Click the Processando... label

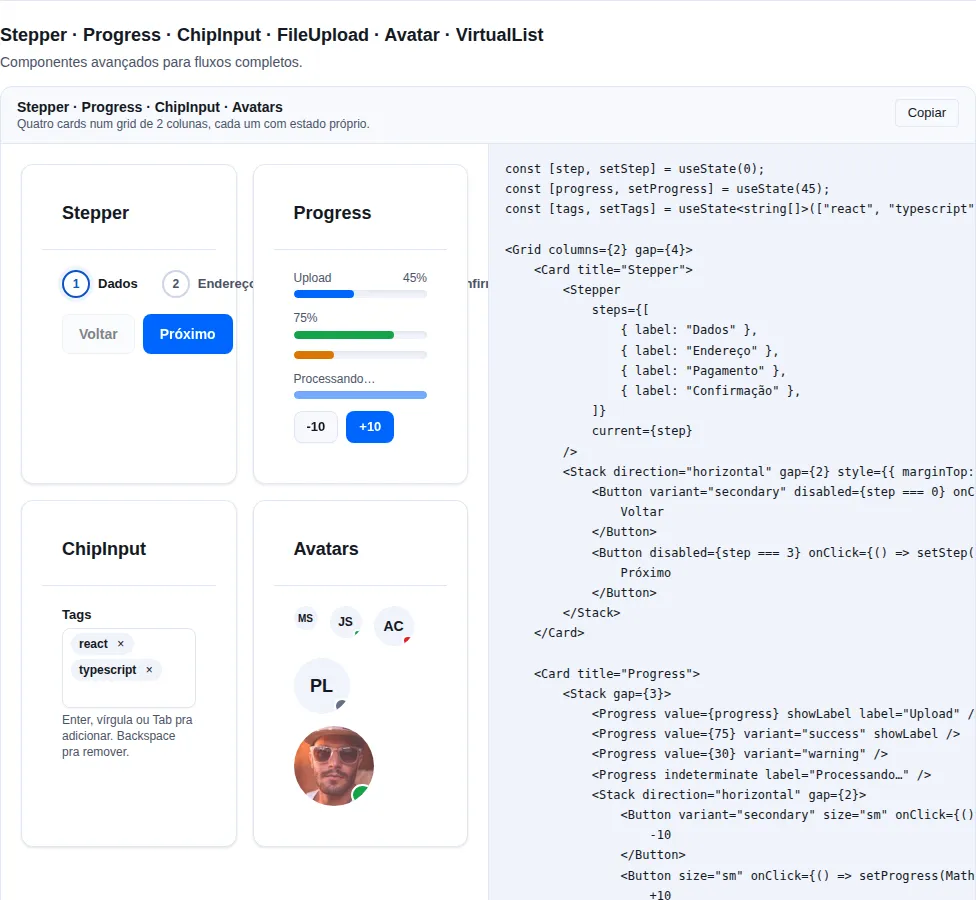pos(334,378)
